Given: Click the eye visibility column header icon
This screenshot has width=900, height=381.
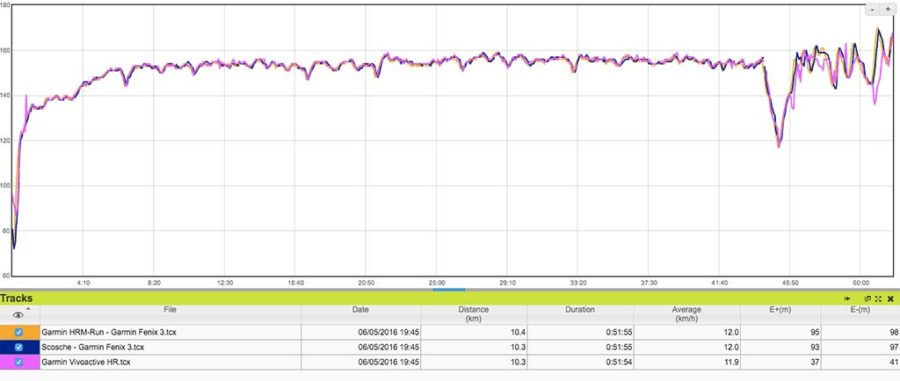Looking at the screenshot, I should [18, 314].
